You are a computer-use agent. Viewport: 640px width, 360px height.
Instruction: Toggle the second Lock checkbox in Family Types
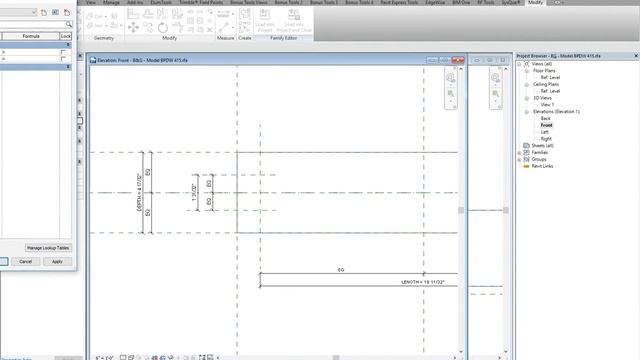pyautogui.click(x=63, y=59)
